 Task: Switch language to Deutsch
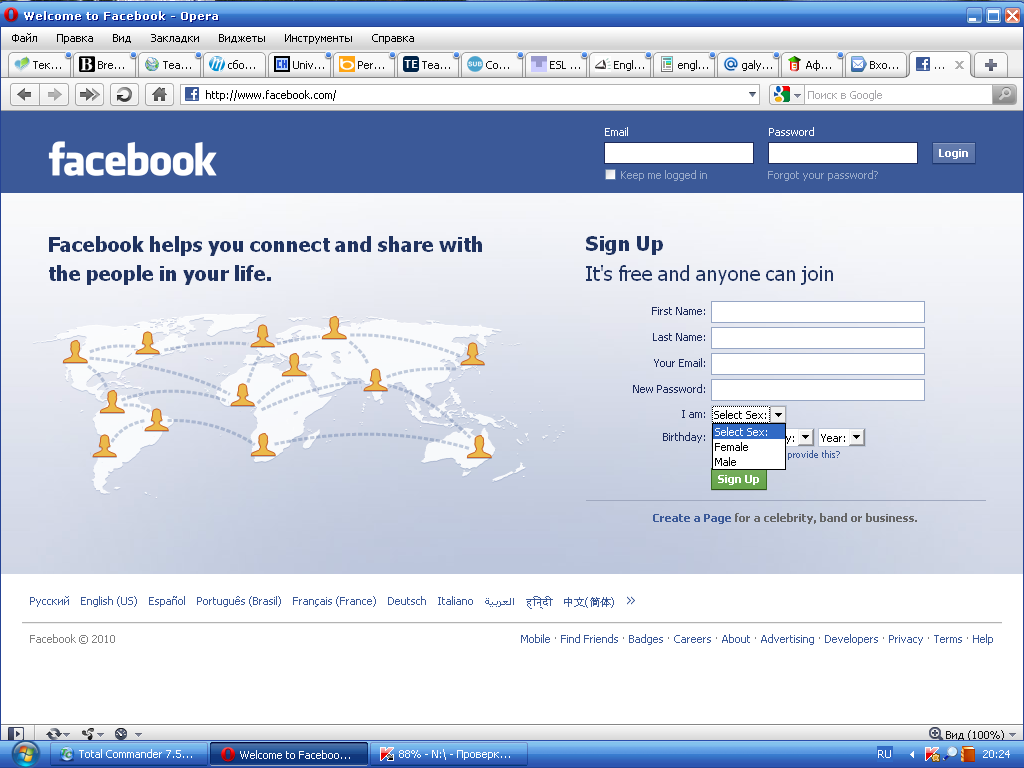click(x=406, y=601)
